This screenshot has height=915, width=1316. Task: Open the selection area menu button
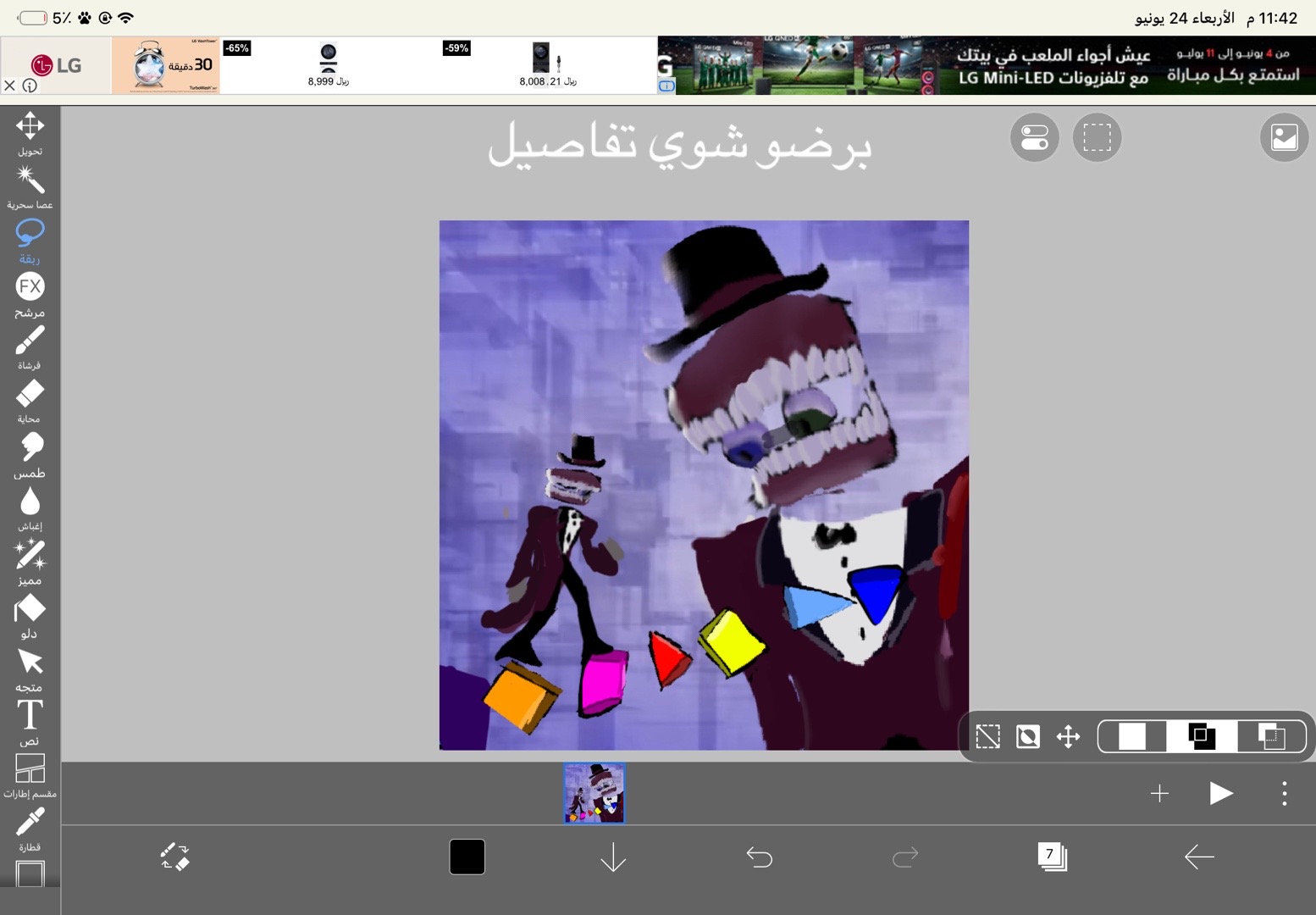pos(1097,137)
